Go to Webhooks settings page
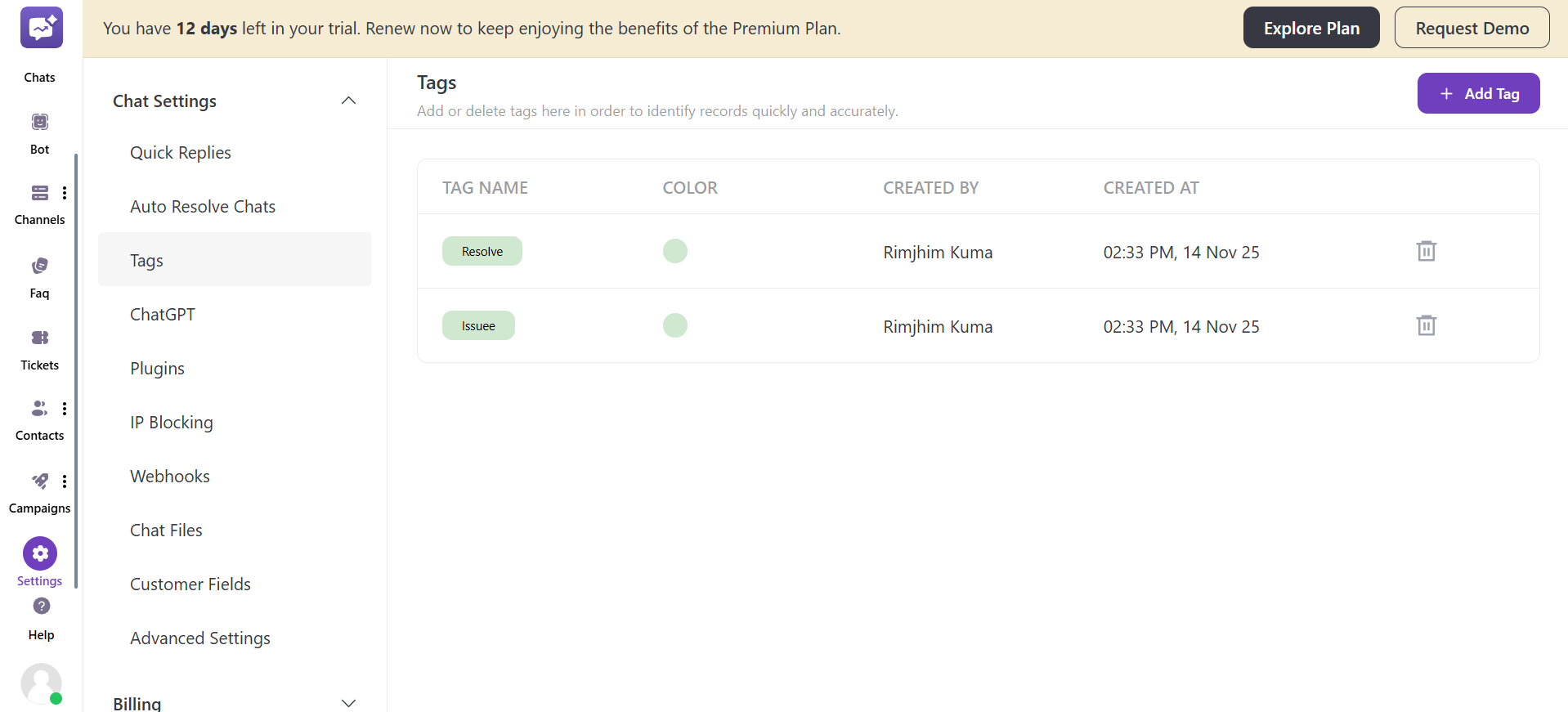The width and height of the screenshot is (1568, 712). 170,477
